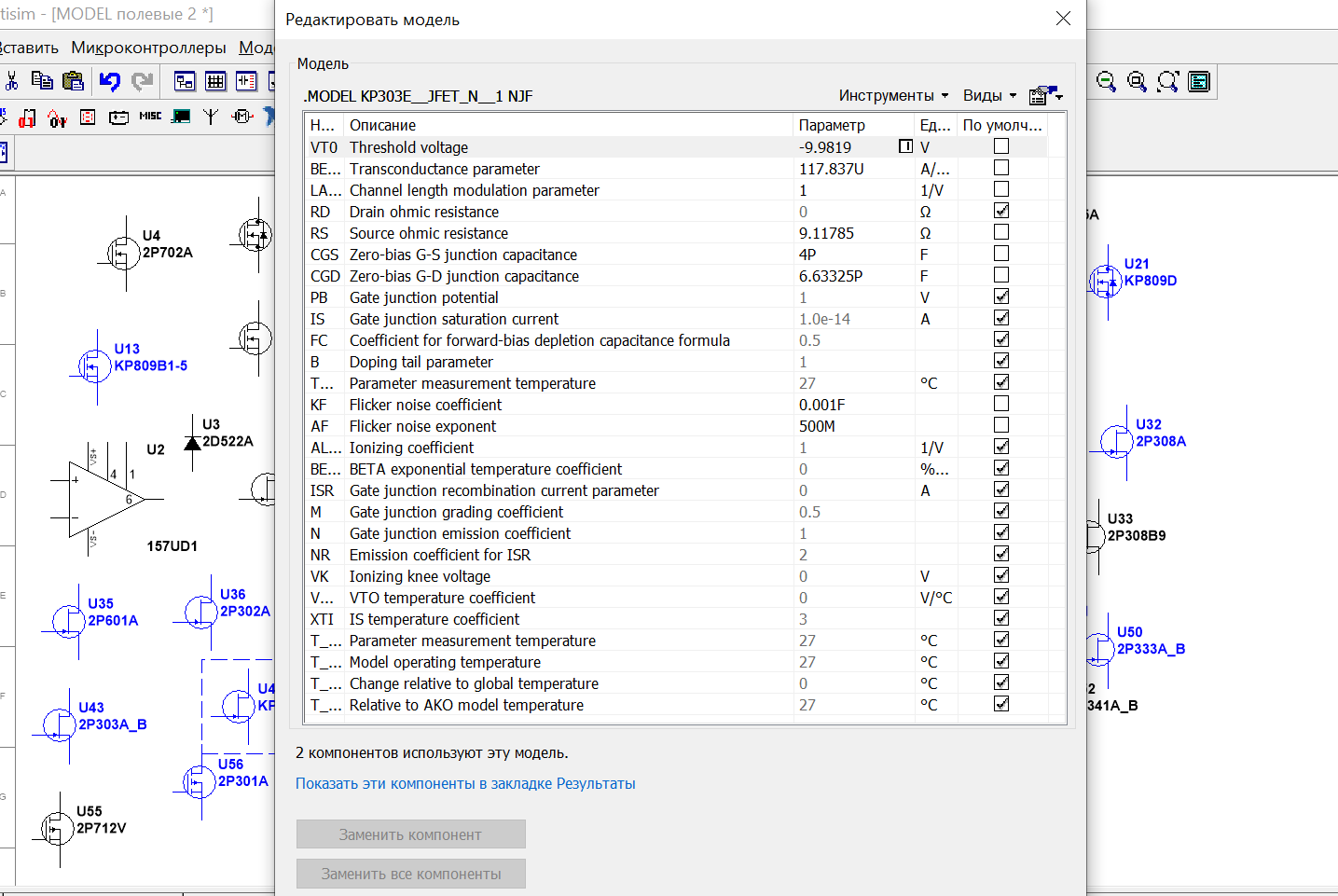Undo the last action with blue arrow

[110, 81]
